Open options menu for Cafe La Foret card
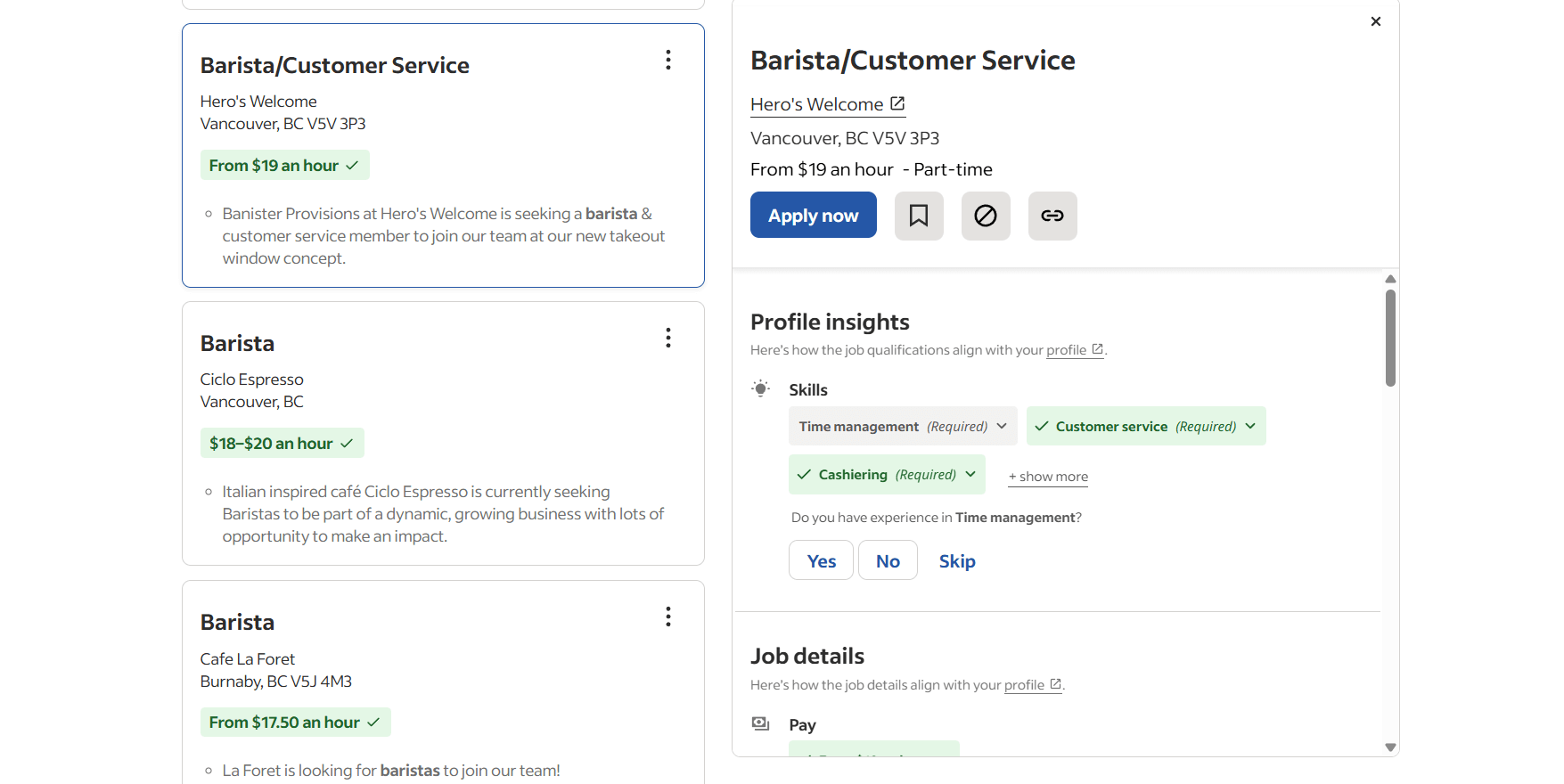Image resolution: width=1564 pixels, height=784 pixels. (668, 617)
